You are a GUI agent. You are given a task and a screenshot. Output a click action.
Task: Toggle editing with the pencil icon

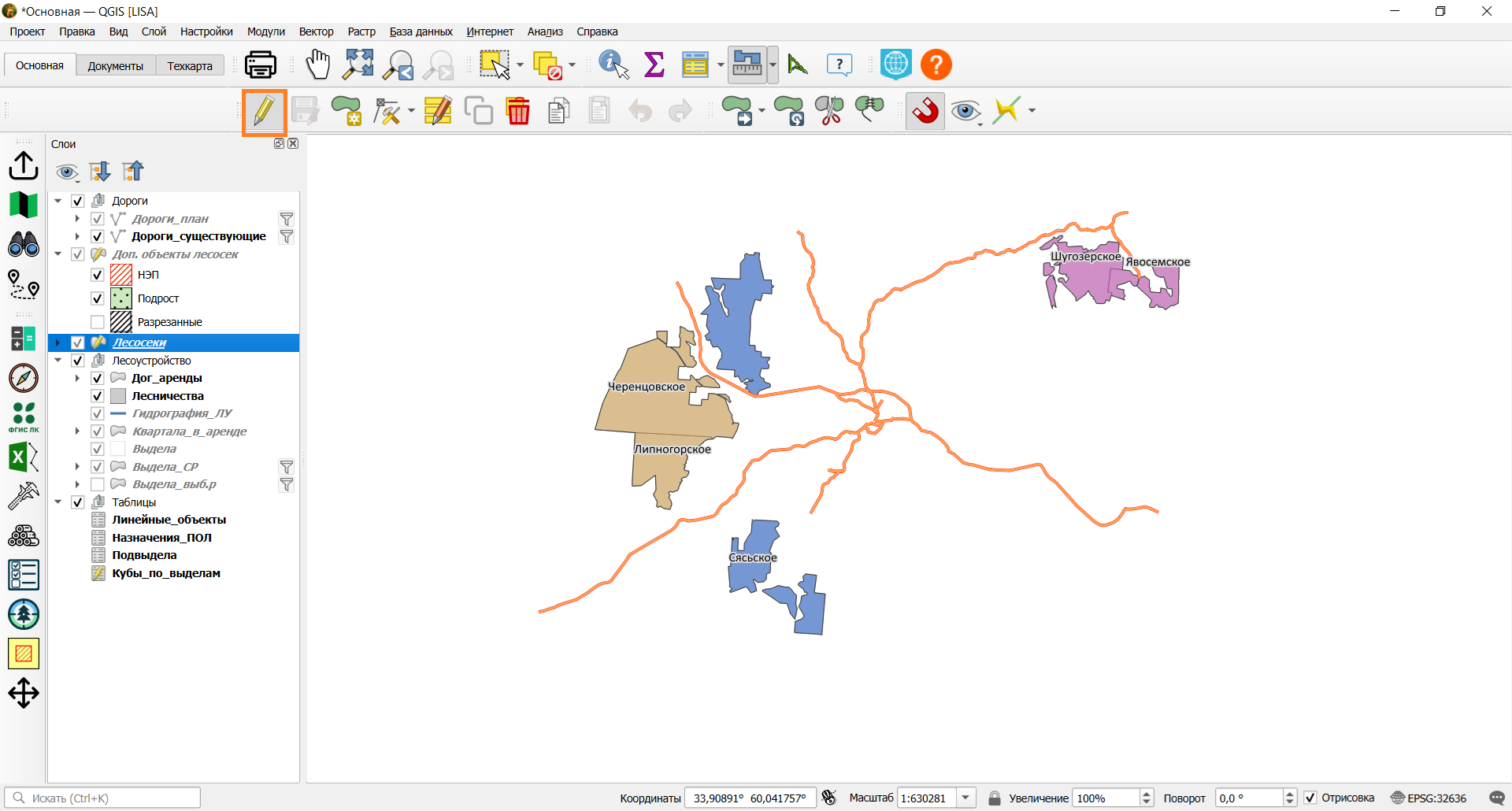click(x=264, y=112)
